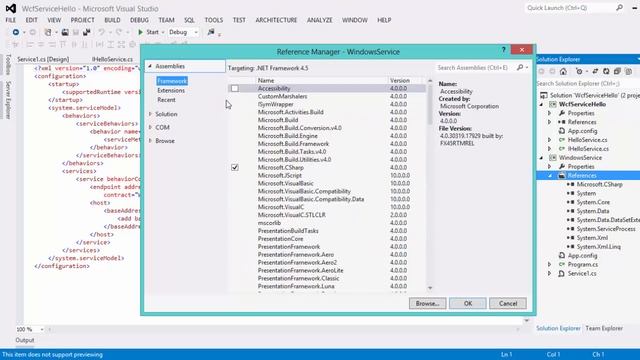Image resolution: width=640 pixels, height=360 pixels.
Task: Switch to the IHelloService.cs tab
Action: (x=112, y=59)
